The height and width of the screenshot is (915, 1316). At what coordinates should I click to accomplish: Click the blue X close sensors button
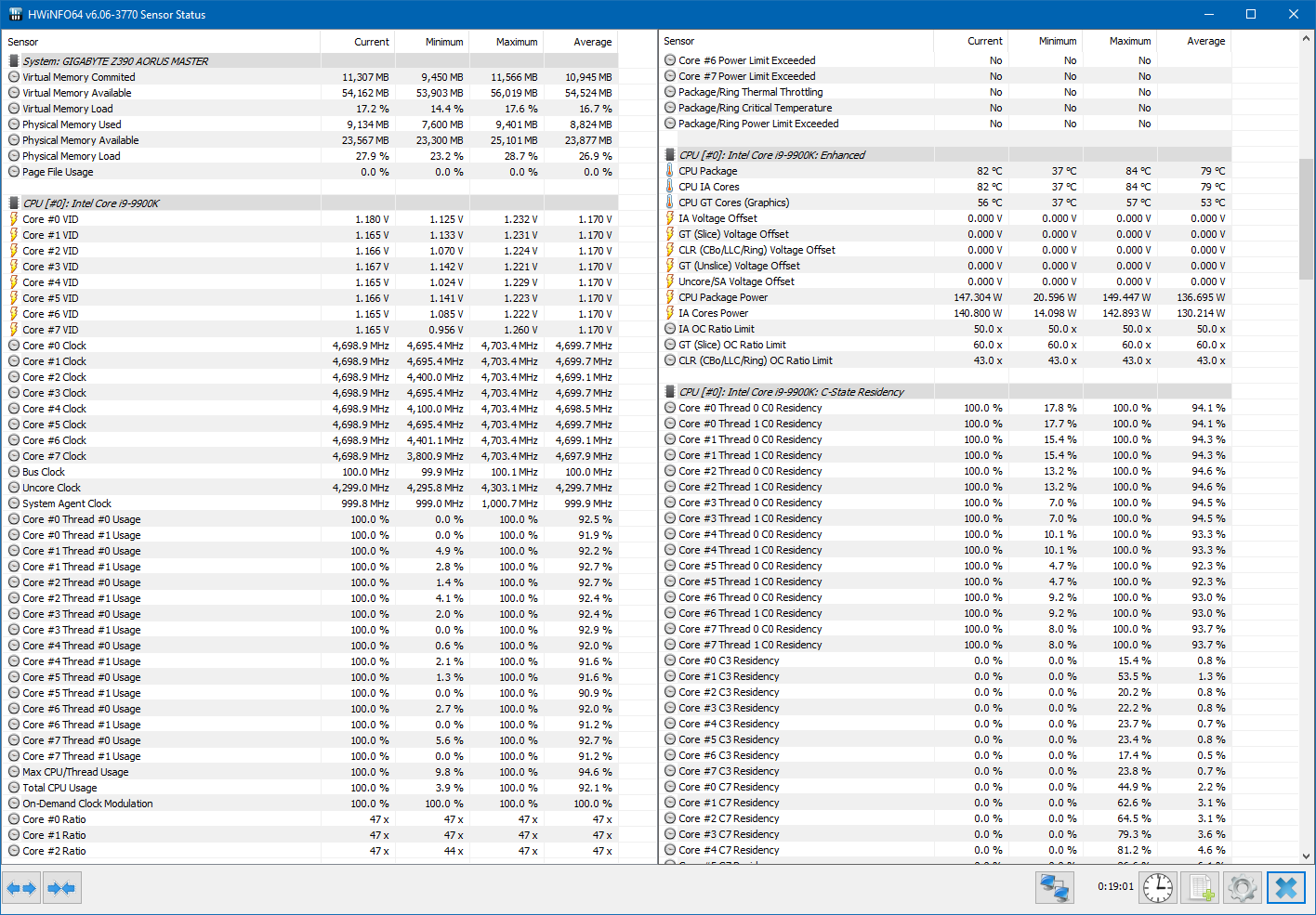coord(1286,888)
